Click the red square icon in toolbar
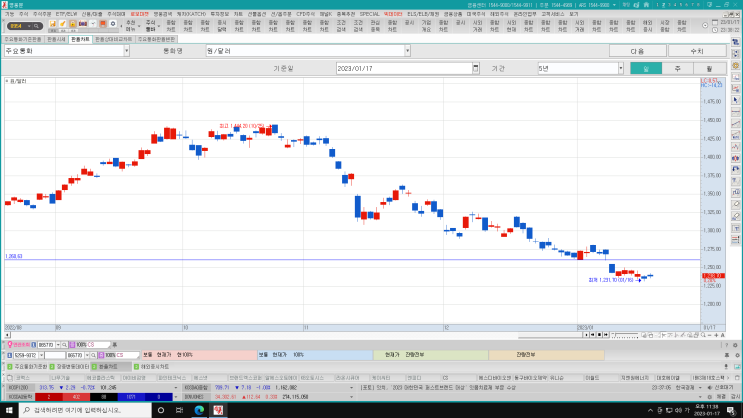Image resolution: width=743 pixels, height=418 pixels. (x=102, y=24)
